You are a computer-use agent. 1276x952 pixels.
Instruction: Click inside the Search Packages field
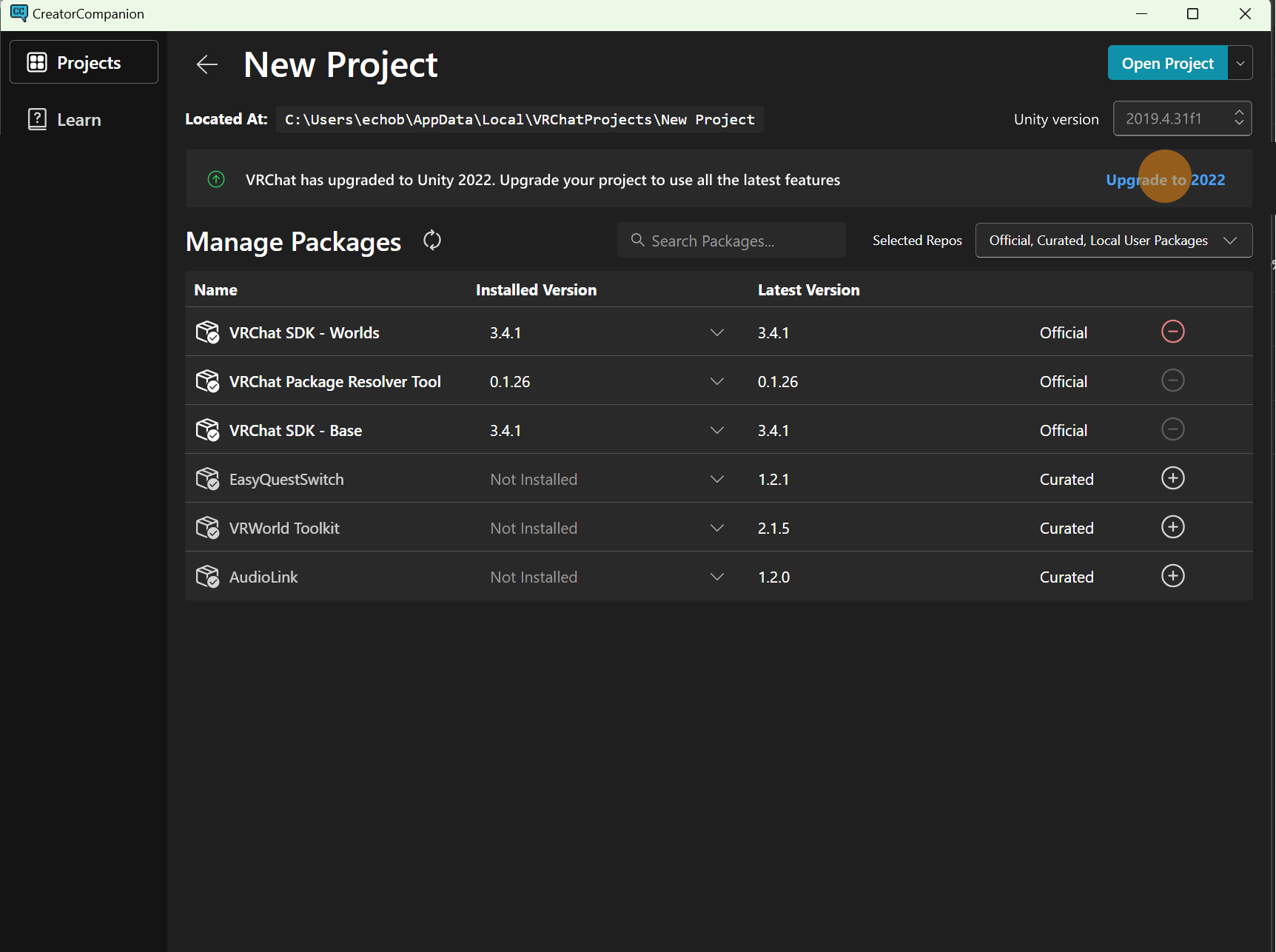tap(733, 240)
